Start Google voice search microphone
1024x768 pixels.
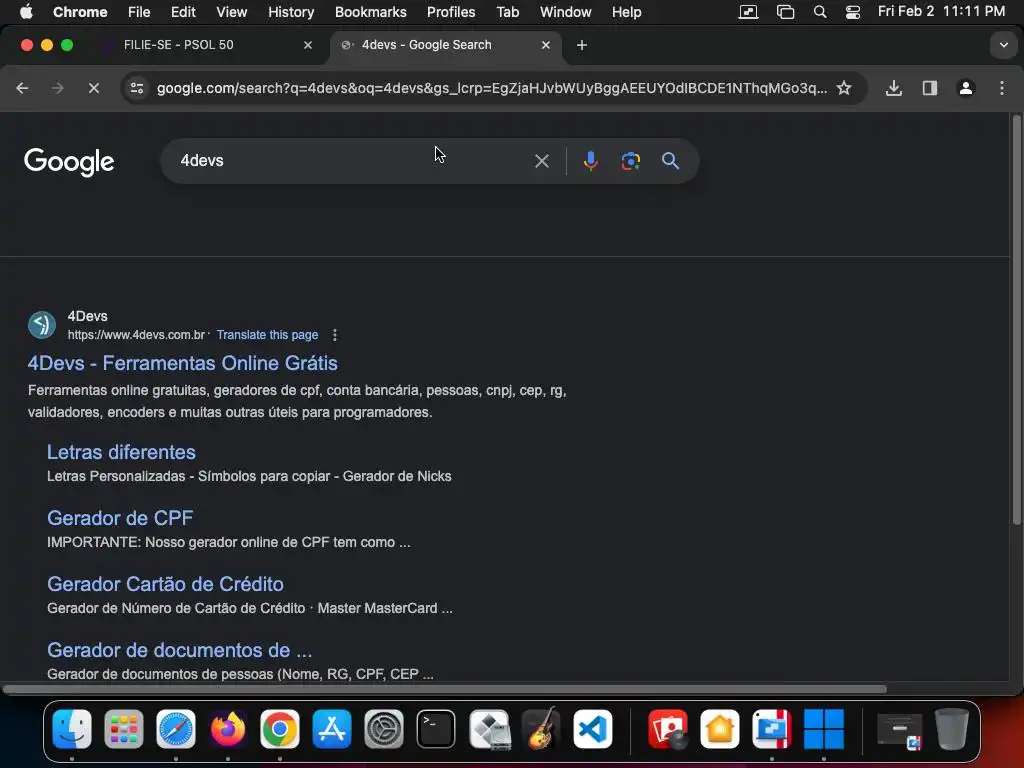click(590, 161)
